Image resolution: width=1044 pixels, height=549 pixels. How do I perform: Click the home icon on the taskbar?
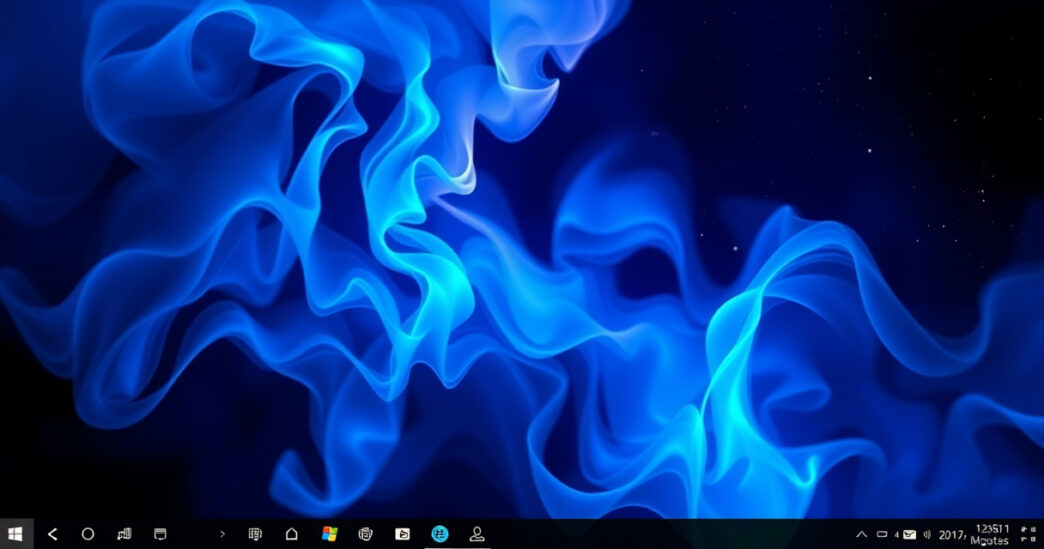tap(291, 534)
